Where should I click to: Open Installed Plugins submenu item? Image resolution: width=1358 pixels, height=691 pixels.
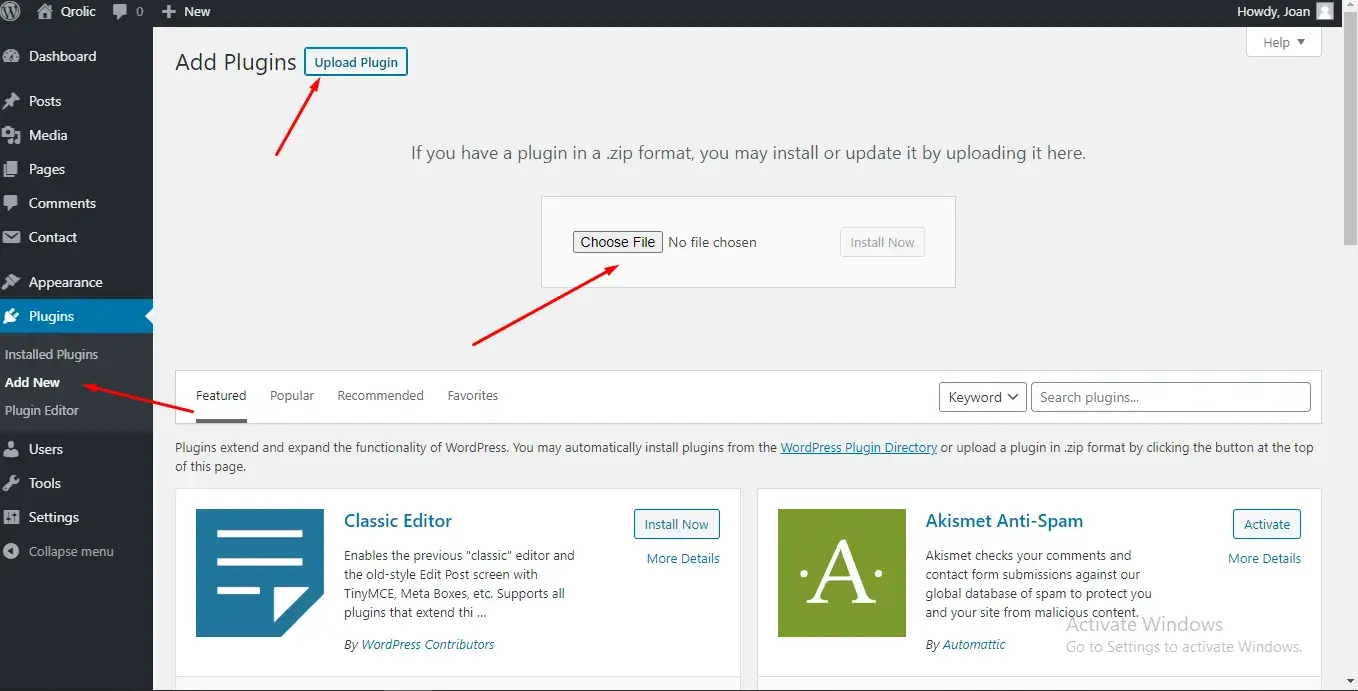[51, 354]
